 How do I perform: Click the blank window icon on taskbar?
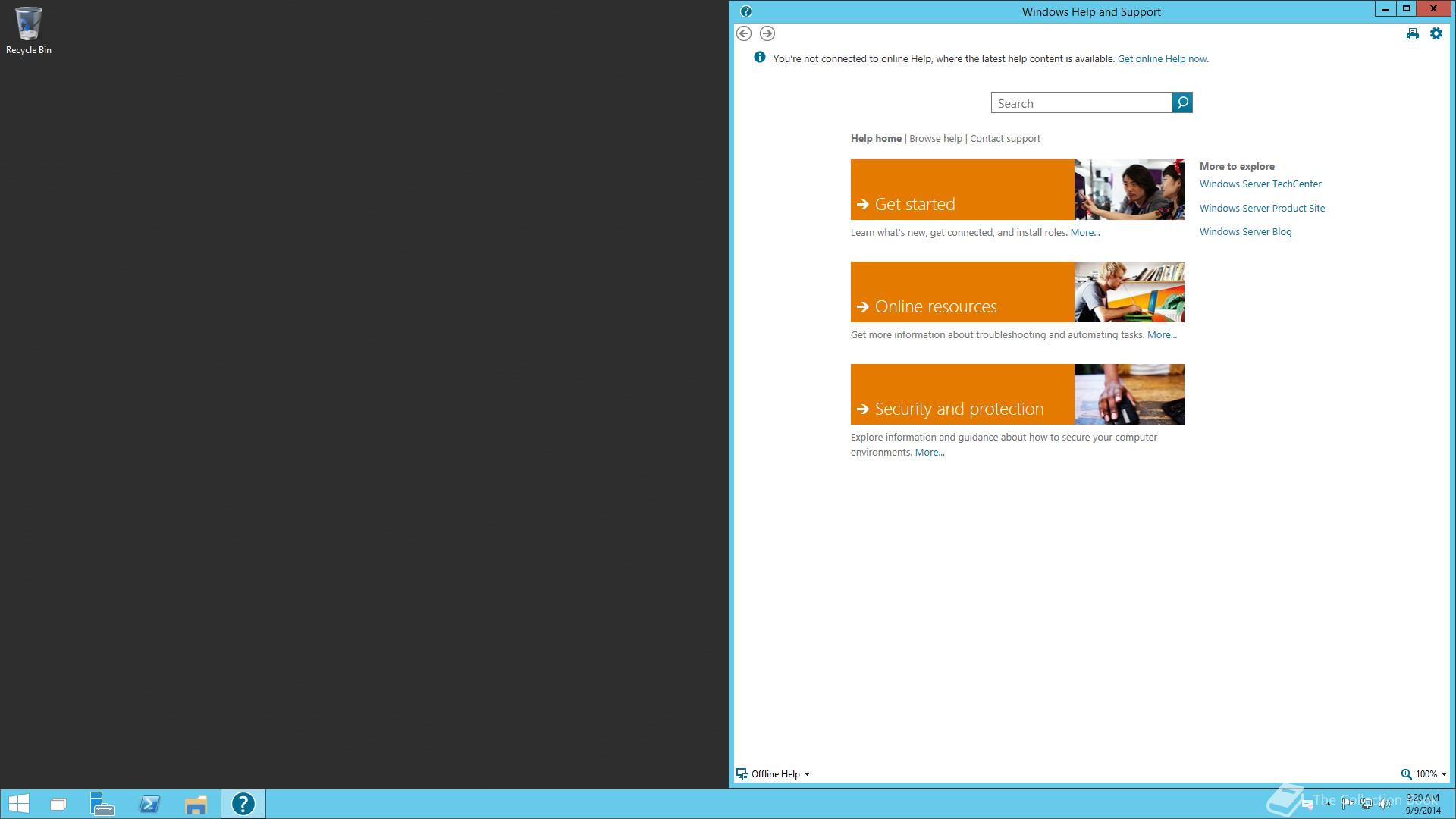[58, 804]
